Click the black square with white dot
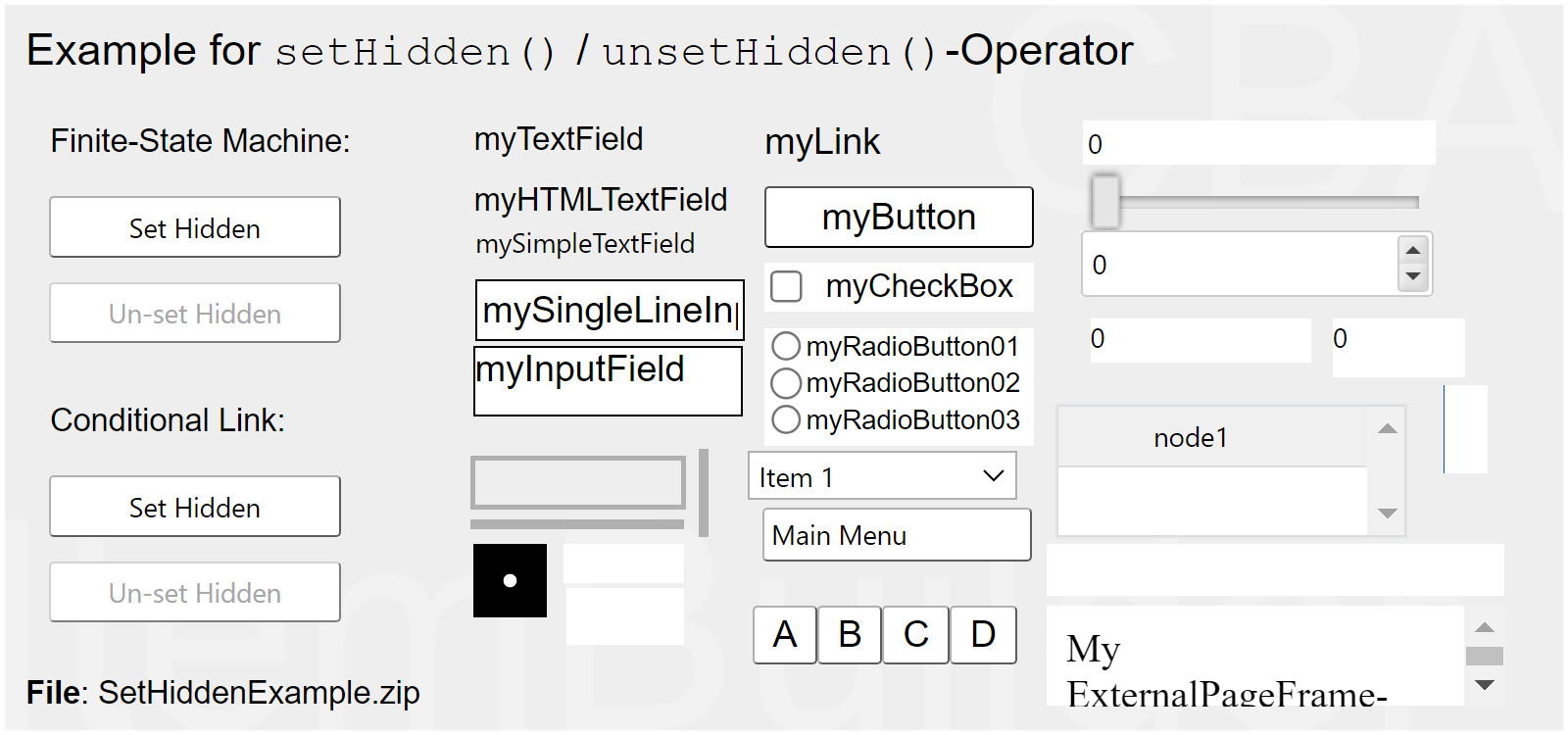This screenshot has height=735, width=1568. 510,580
